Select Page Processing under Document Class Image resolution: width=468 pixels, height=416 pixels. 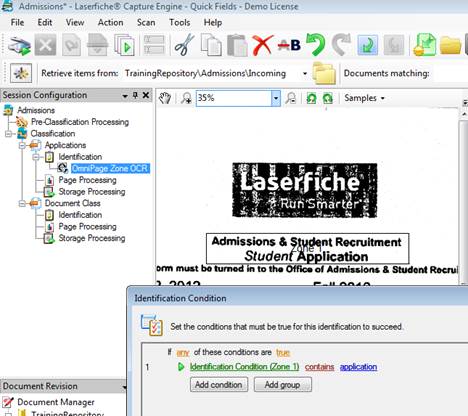(87, 227)
